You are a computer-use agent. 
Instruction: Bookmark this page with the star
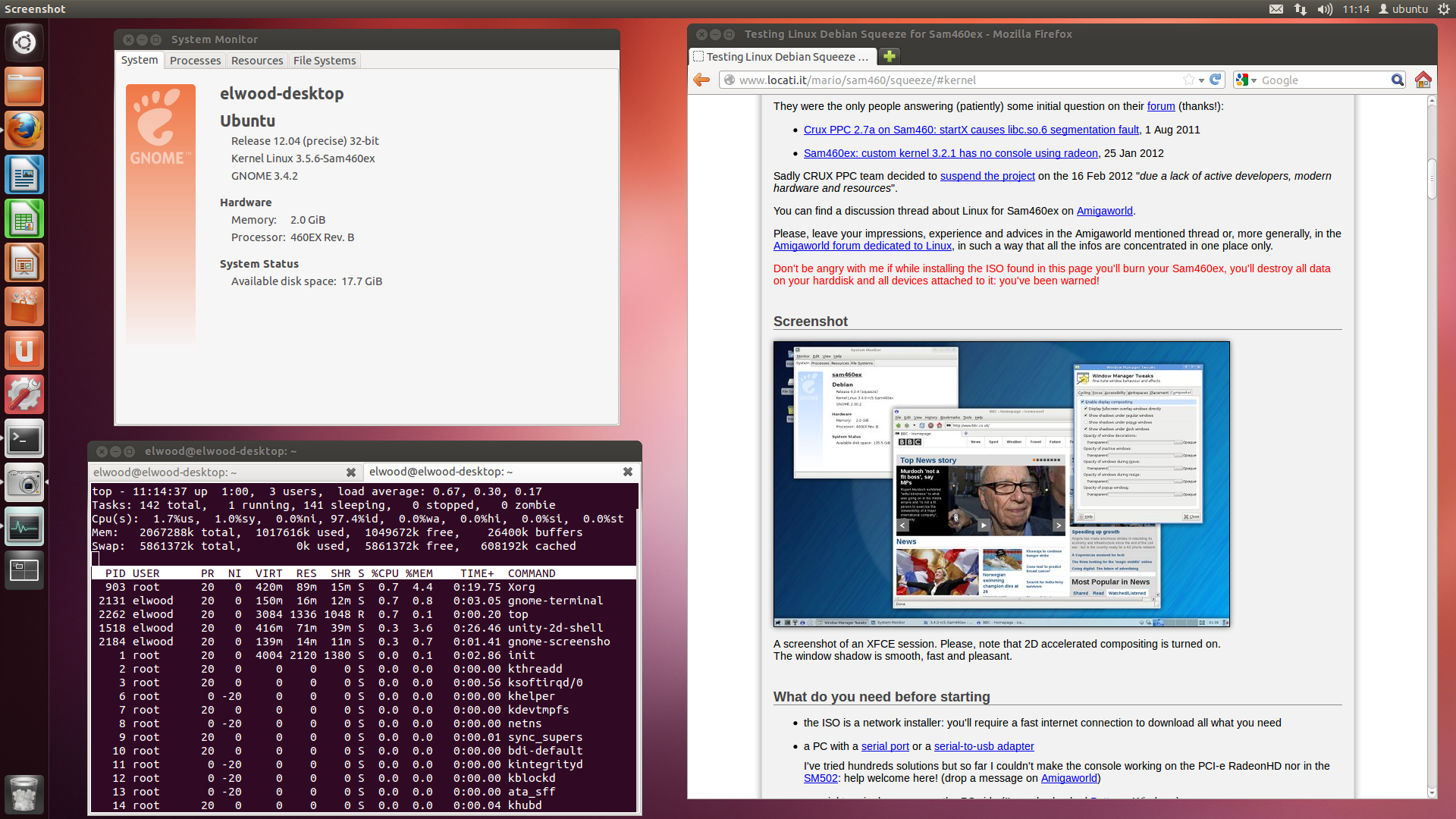(x=1189, y=80)
